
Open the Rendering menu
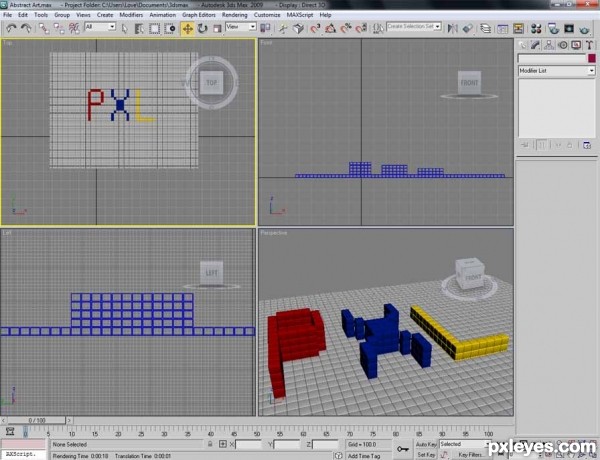click(x=235, y=15)
